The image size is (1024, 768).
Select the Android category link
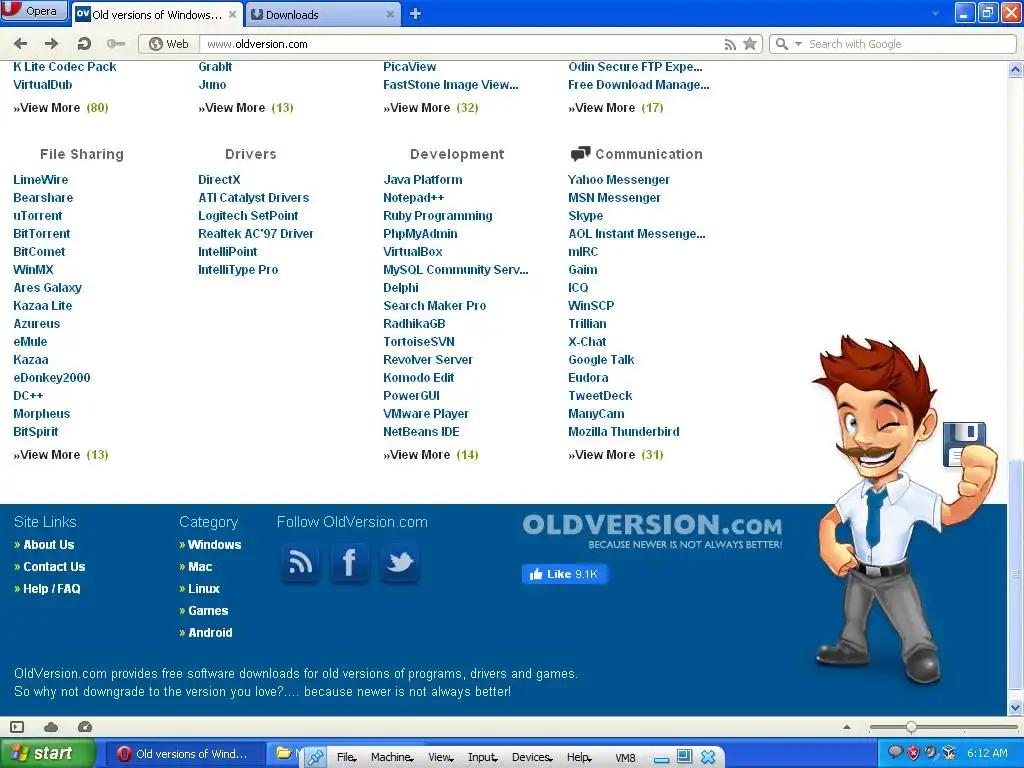point(210,633)
